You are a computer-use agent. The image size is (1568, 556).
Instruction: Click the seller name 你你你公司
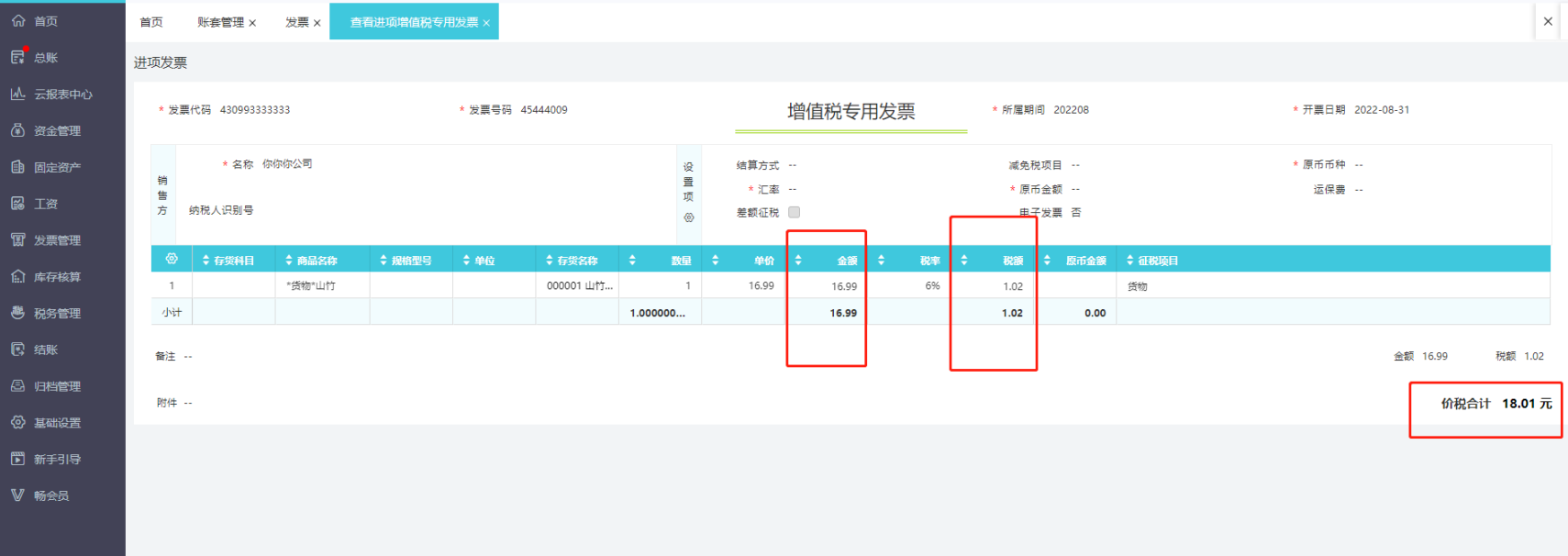pos(287,163)
